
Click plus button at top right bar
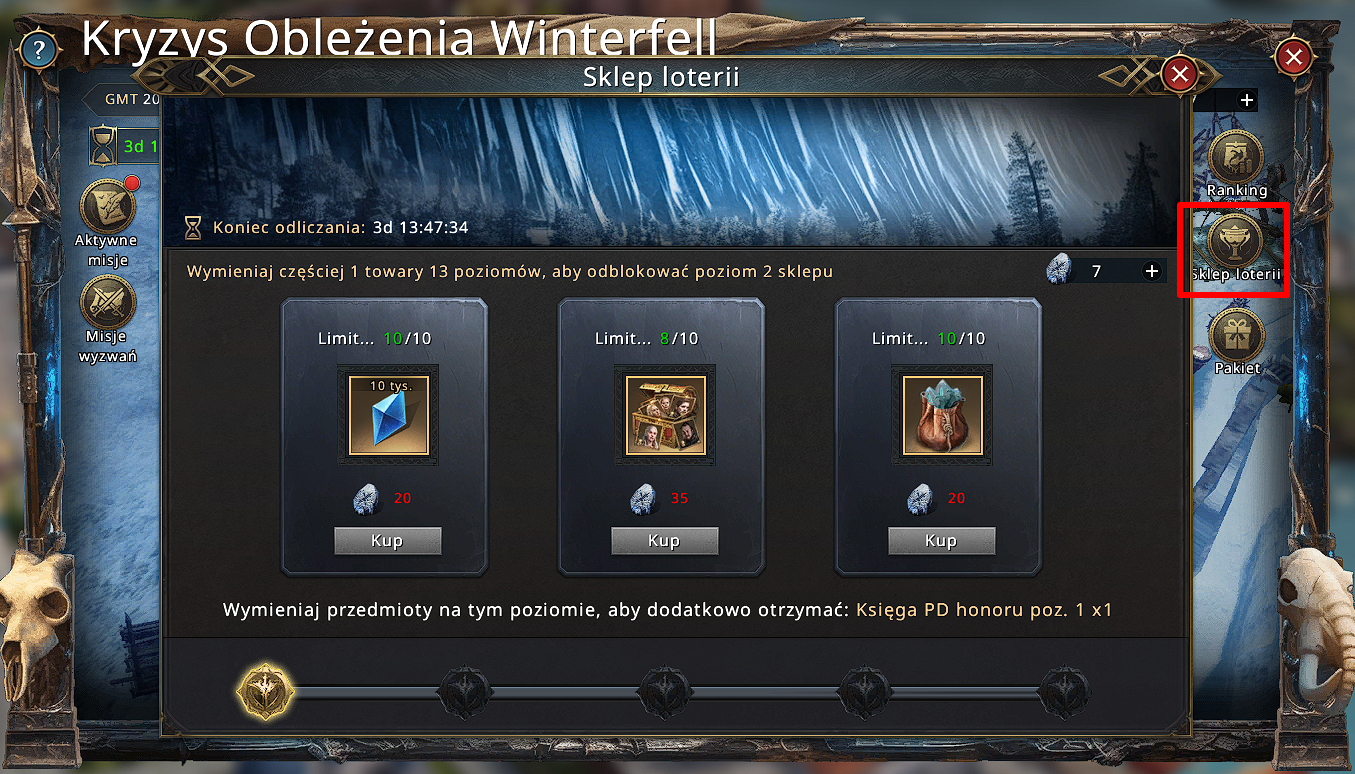tap(1246, 100)
